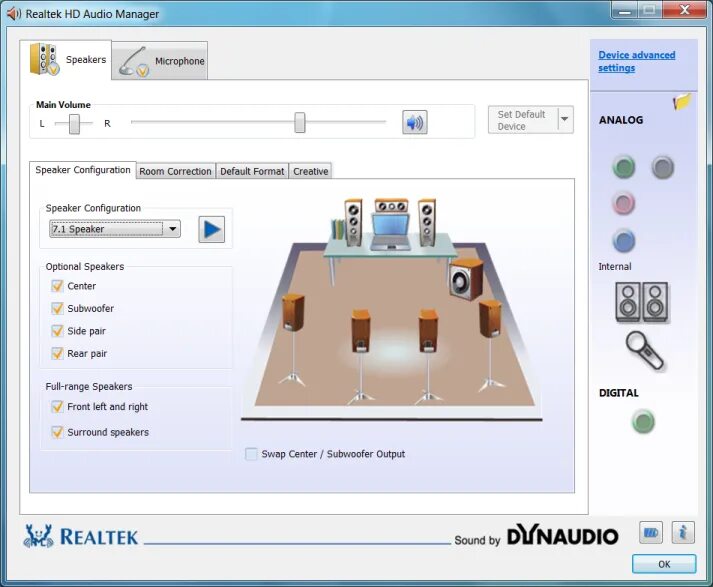Switch to the Speakers device tab
The image size is (713, 587).
(x=66, y=60)
